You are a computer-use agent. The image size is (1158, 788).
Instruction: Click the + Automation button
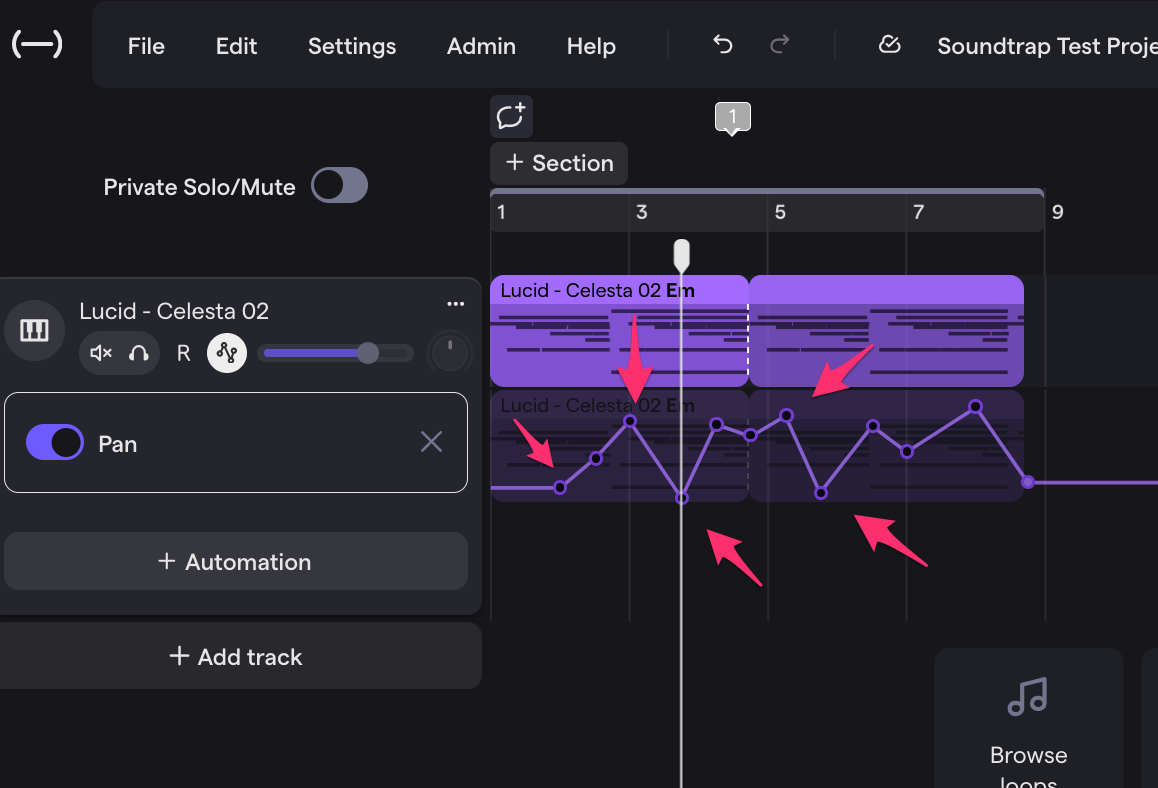pos(236,562)
